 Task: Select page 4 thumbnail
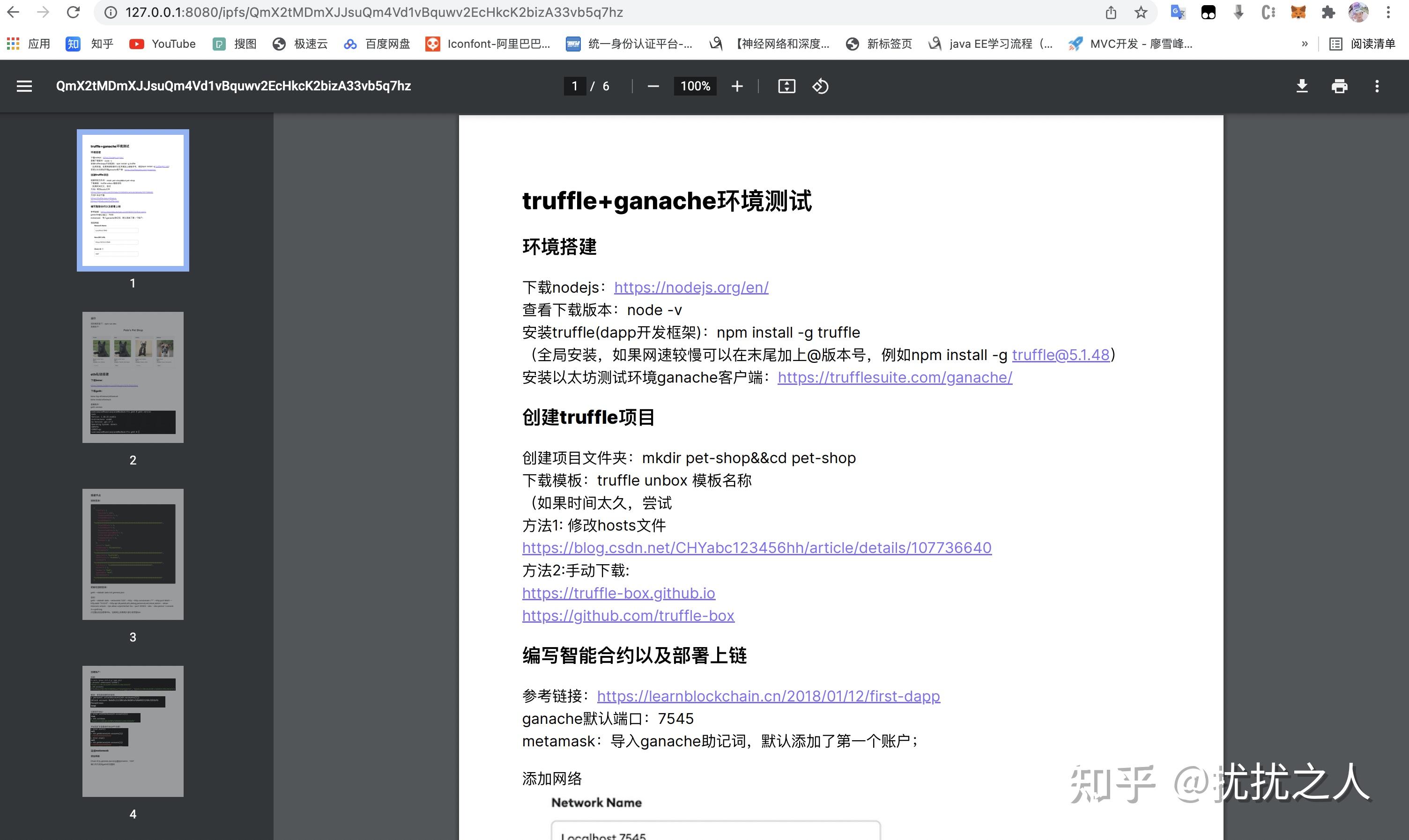tap(133, 731)
